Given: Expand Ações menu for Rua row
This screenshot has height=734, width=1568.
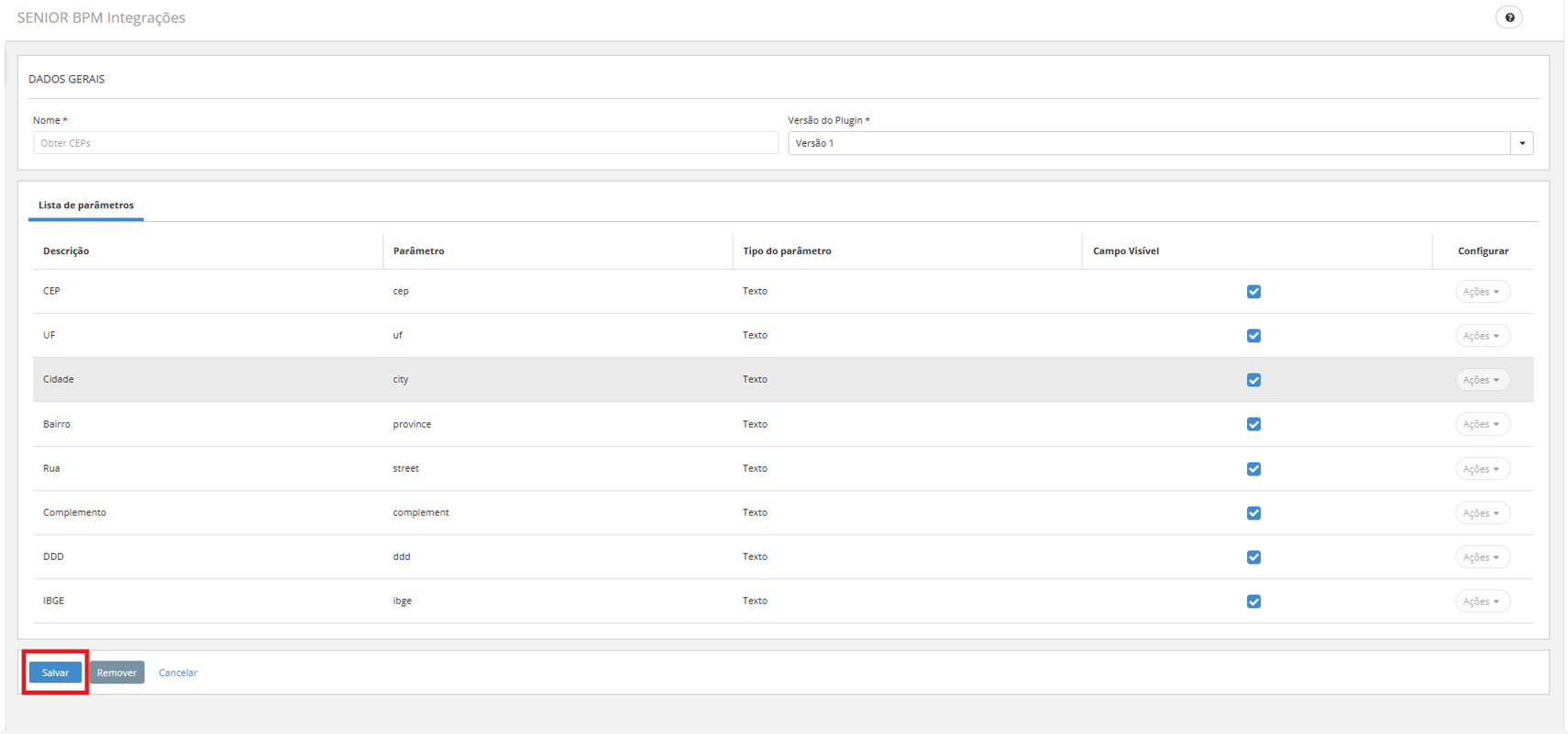Looking at the screenshot, I should pyautogui.click(x=1482, y=469).
